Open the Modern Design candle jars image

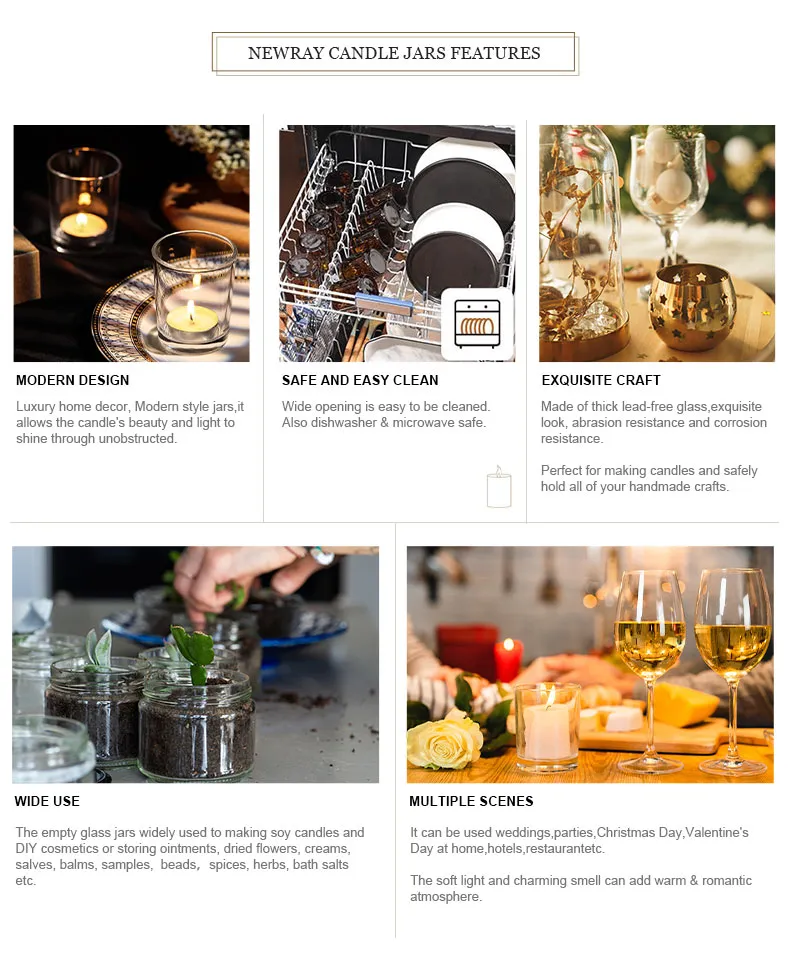pyautogui.click(x=131, y=243)
